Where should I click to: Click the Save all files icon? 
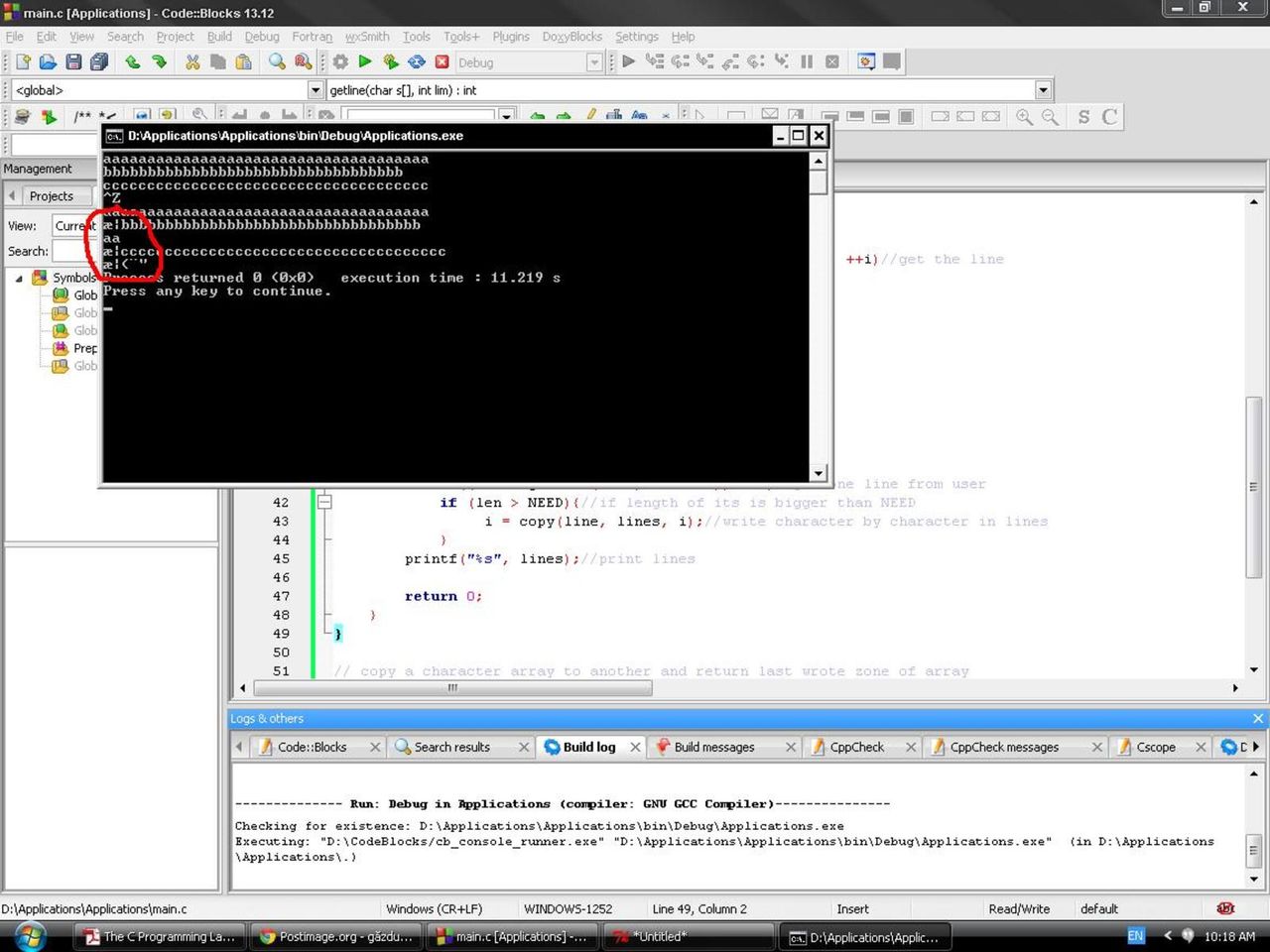click(99, 61)
